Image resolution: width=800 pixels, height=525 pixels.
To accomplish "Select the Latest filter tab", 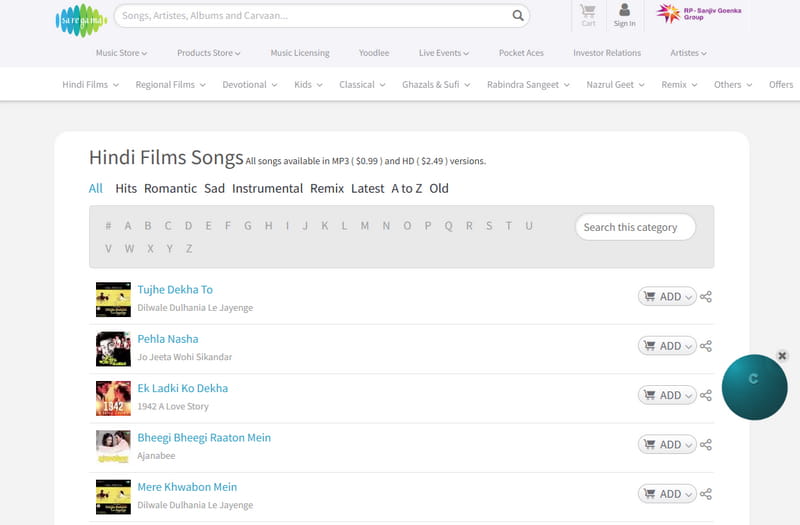I will click(367, 188).
